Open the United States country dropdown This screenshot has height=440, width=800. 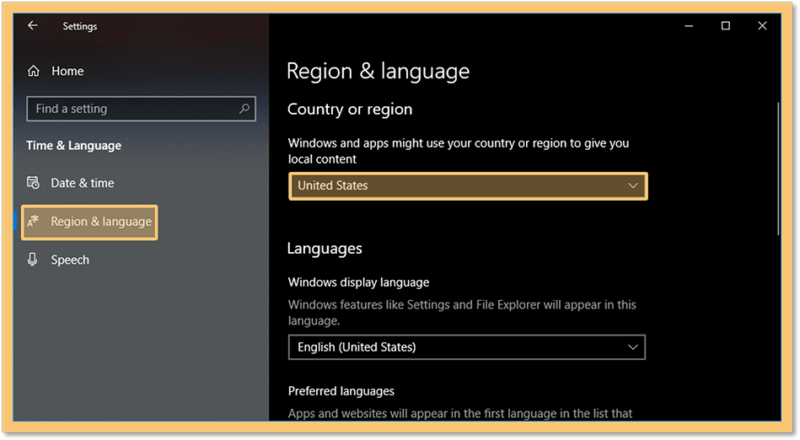[468, 186]
